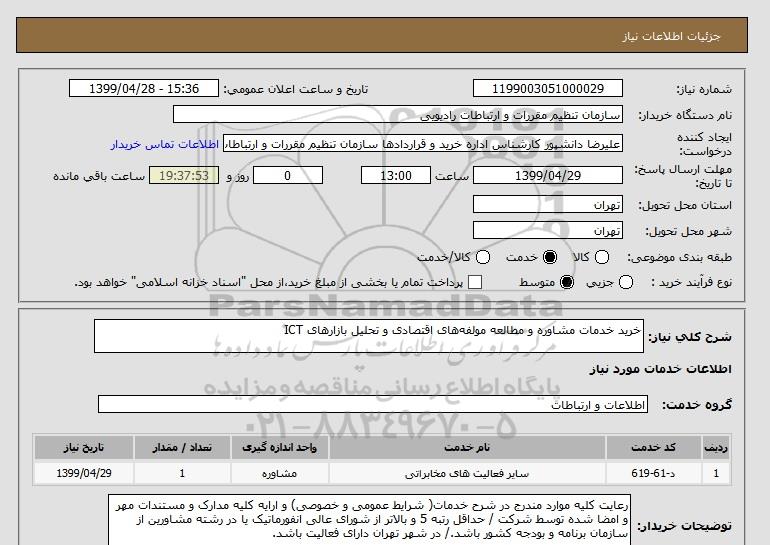Click the days remaining field showing 0
Image resolution: width=770 pixels, height=545 pixels.
click(x=288, y=175)
